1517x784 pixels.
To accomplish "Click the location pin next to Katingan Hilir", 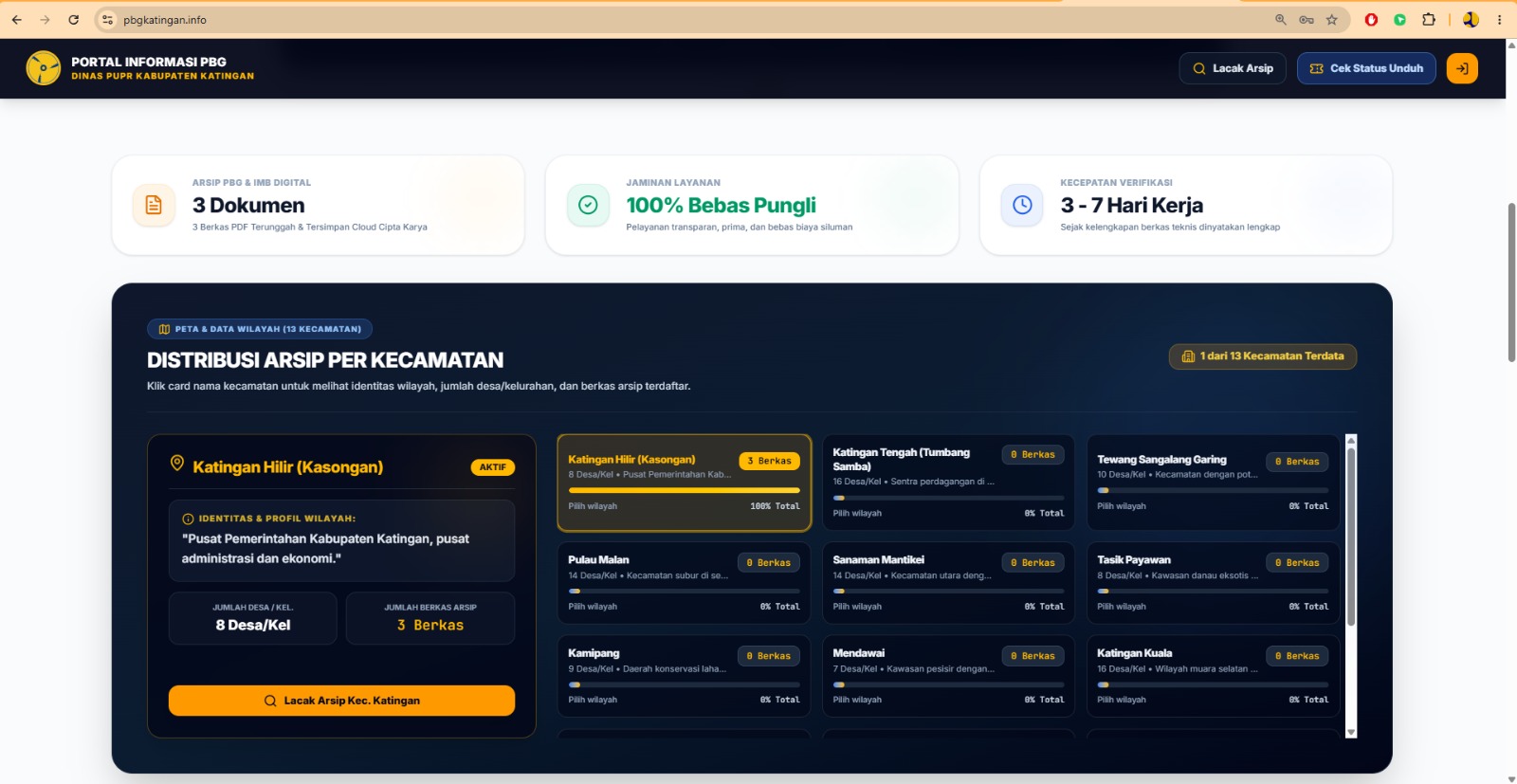I will pos(176,464).
